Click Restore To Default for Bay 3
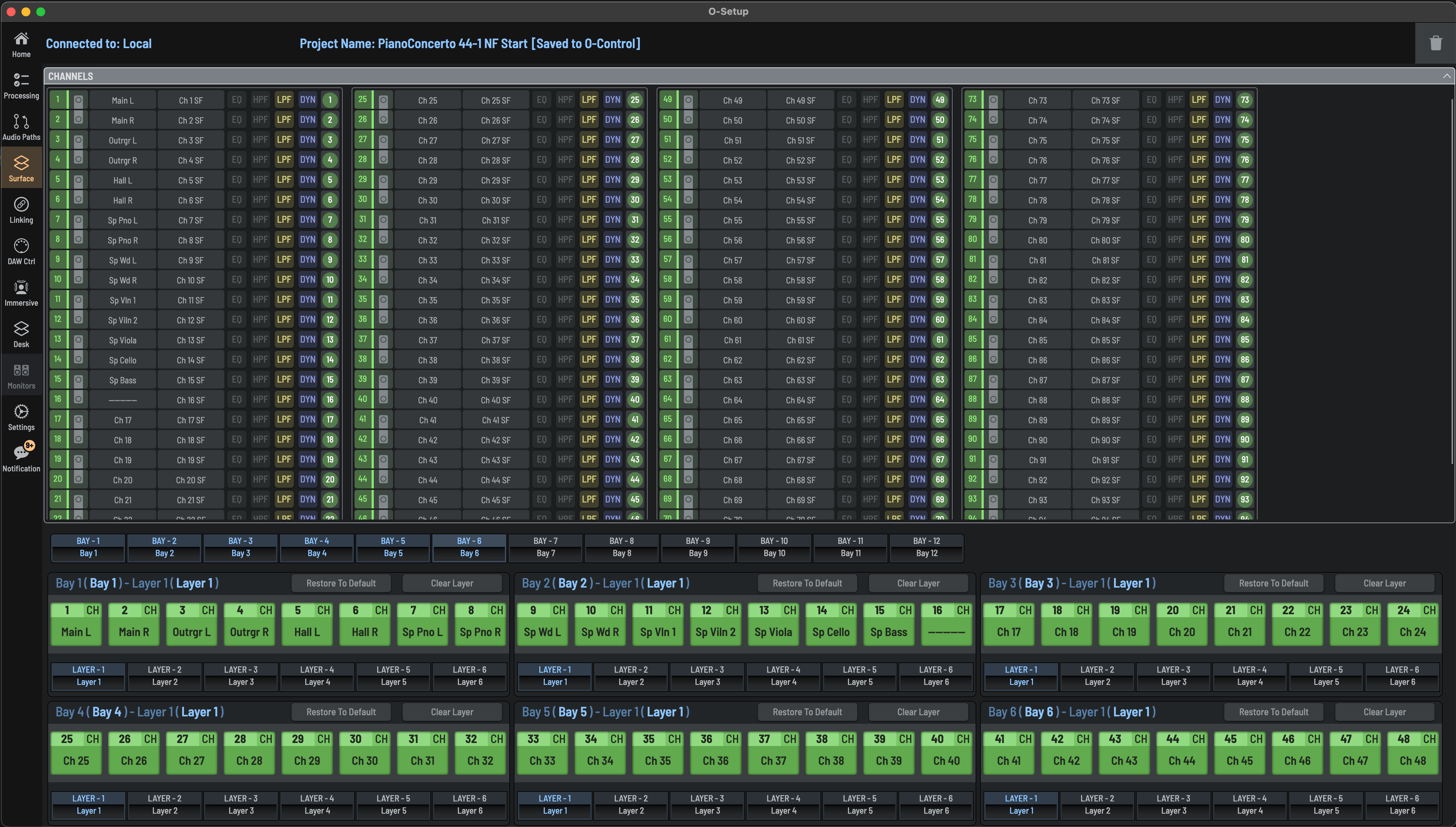Image resolution: width=1456 pixels, height=827 pixels. point(1274,583)
